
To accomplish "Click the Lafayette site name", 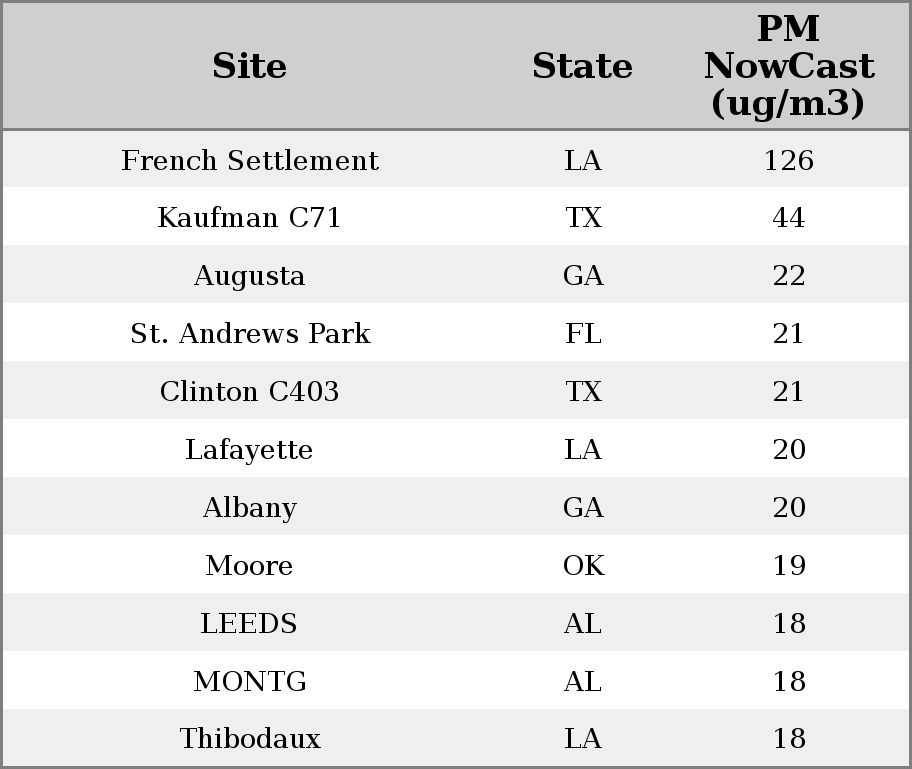I will 249,450.
